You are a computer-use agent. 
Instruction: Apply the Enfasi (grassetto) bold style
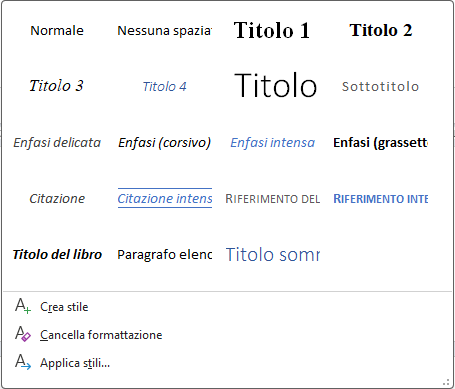tap(380, 142)
